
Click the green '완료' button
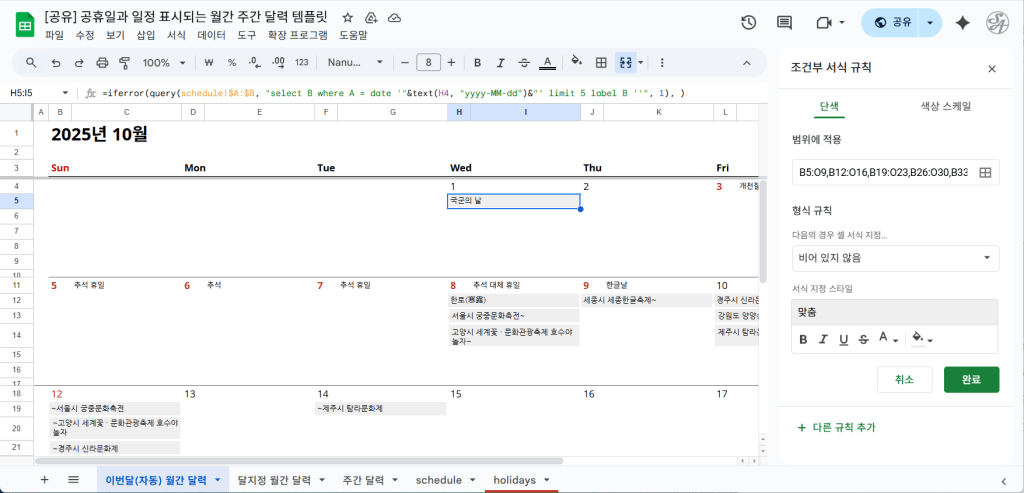[970, 379]
